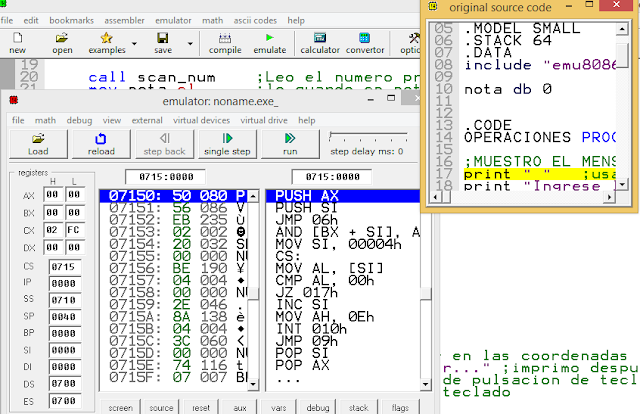This screenshot has height=414, width=640.
Task: Click the right disassembly address field 0715:0000
Action: (332, 177)
